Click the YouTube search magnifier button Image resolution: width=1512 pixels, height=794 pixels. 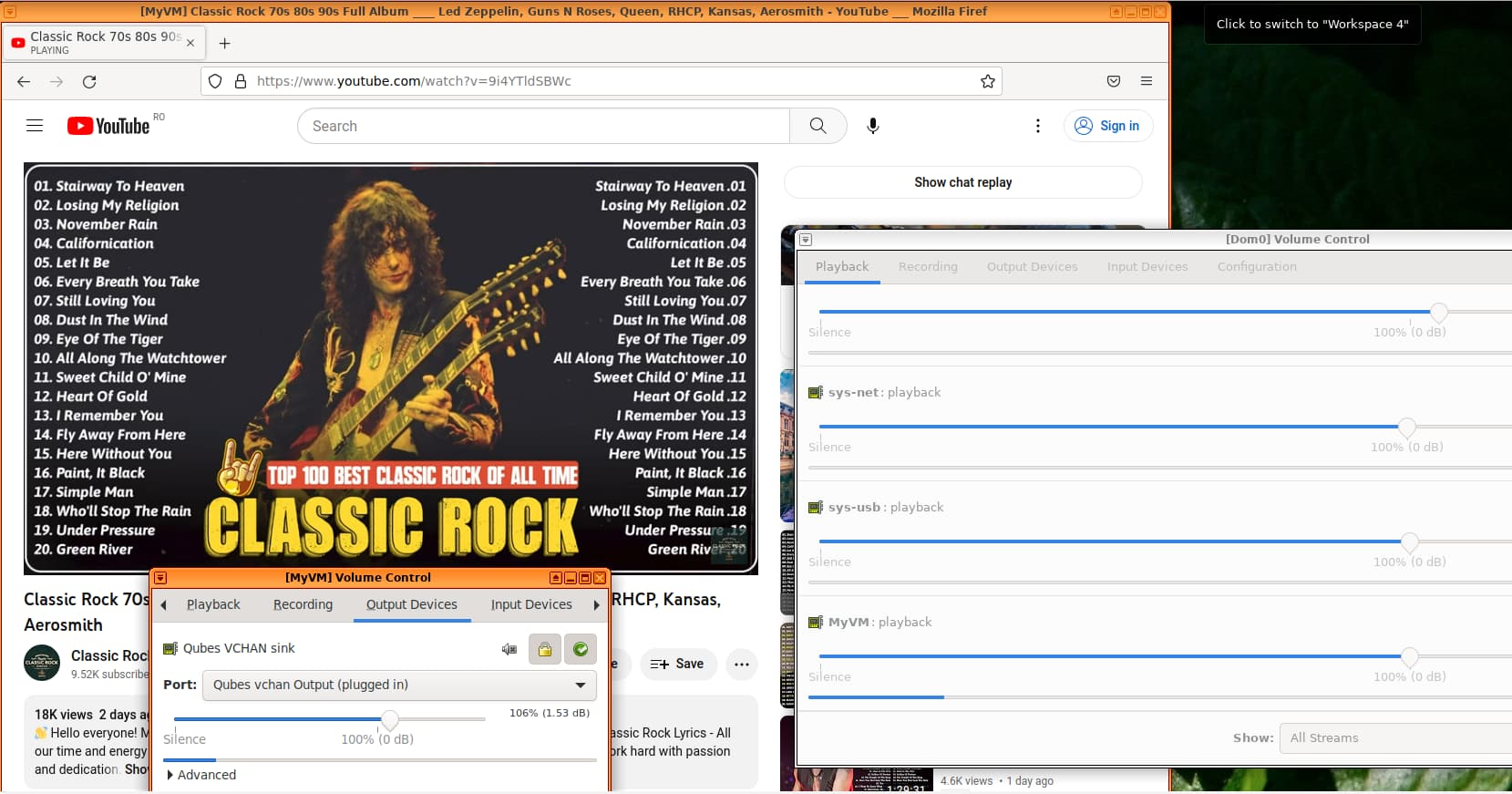(x=818, y=126)
